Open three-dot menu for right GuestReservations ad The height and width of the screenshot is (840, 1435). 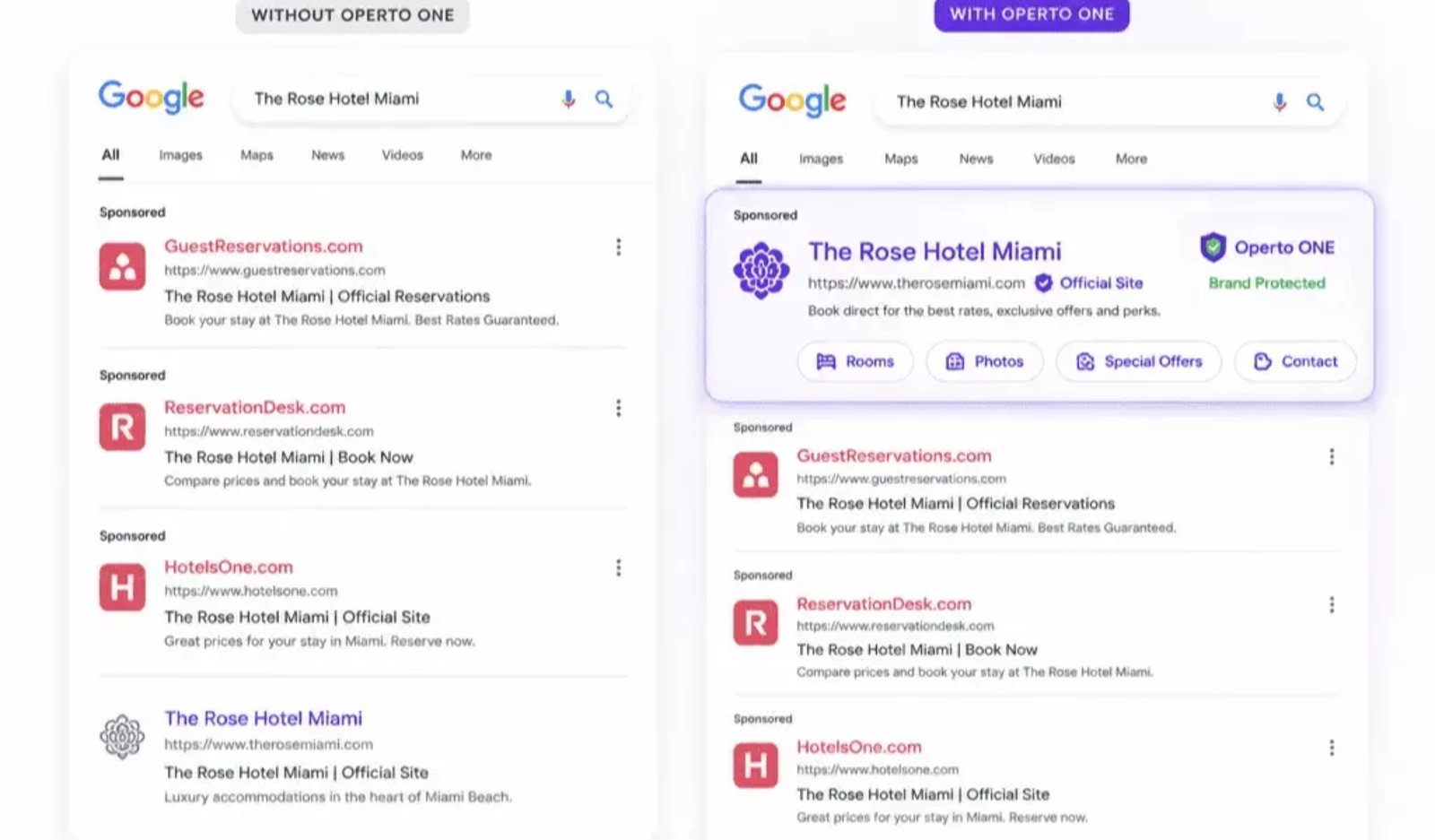pyautogui.click(x=1332, y=457)
